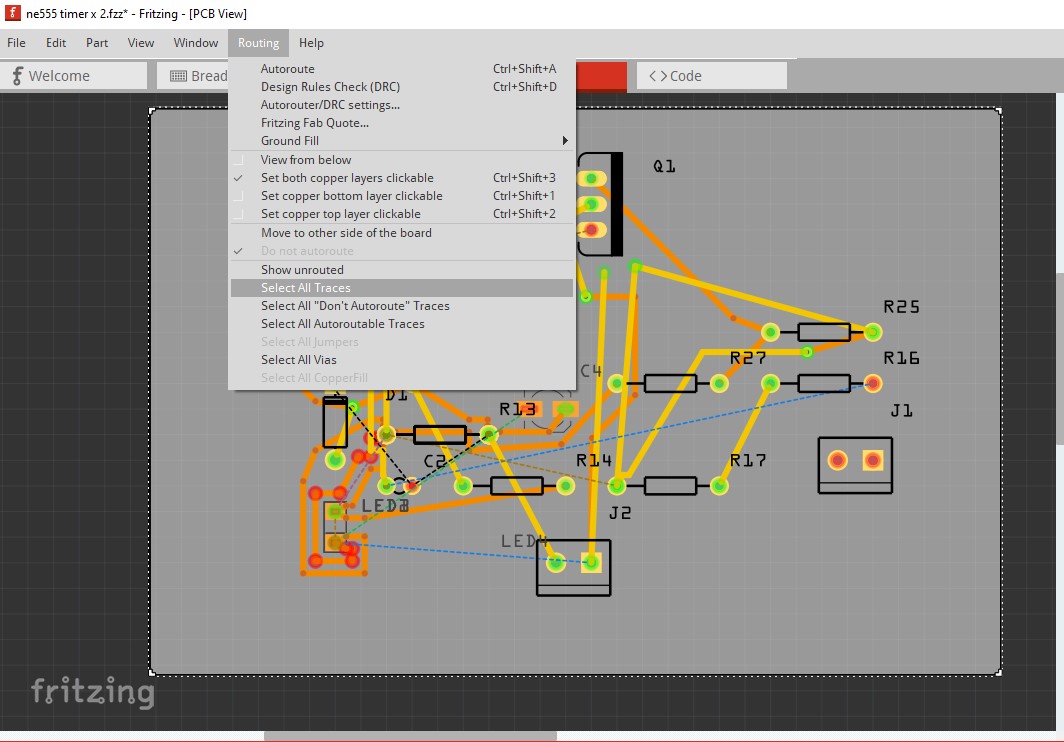Select the J1 connector footprint

coord(855,465)
